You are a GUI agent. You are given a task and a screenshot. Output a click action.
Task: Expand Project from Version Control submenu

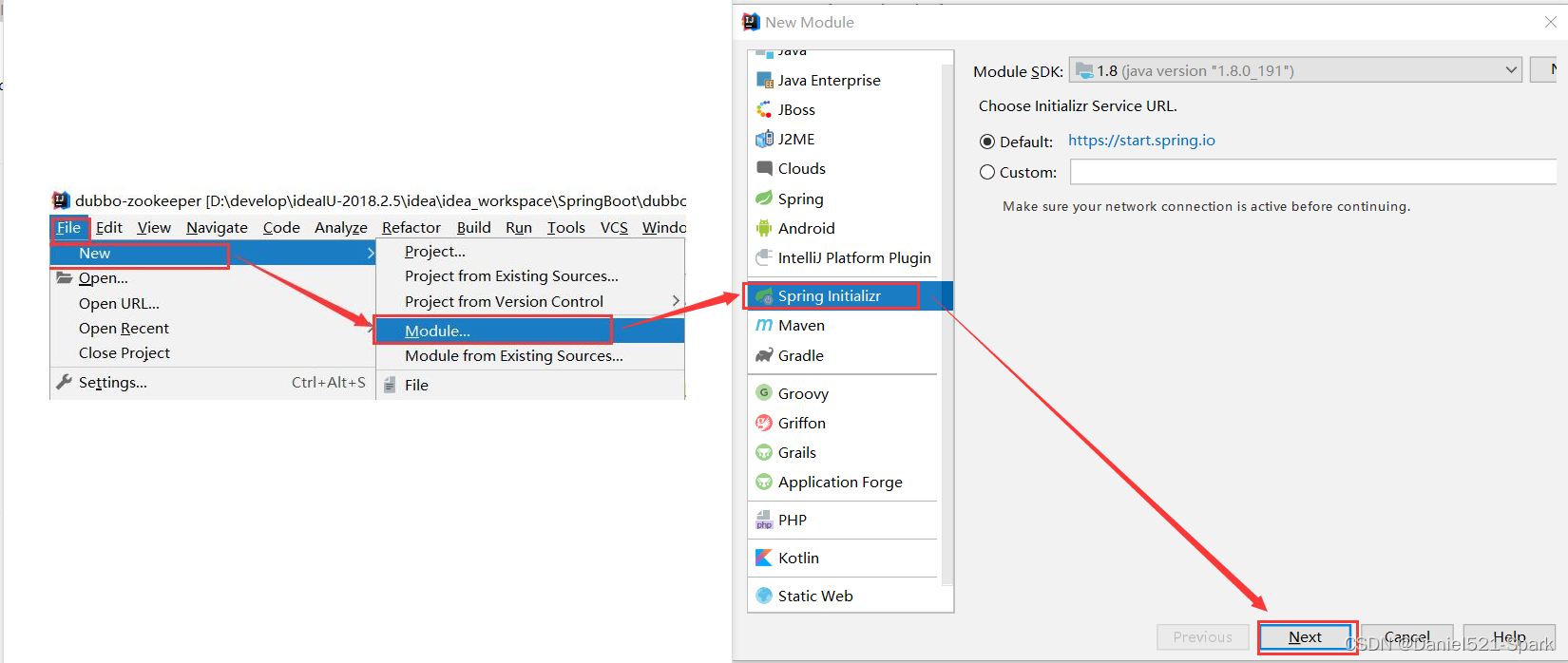[x=676, y=301]
